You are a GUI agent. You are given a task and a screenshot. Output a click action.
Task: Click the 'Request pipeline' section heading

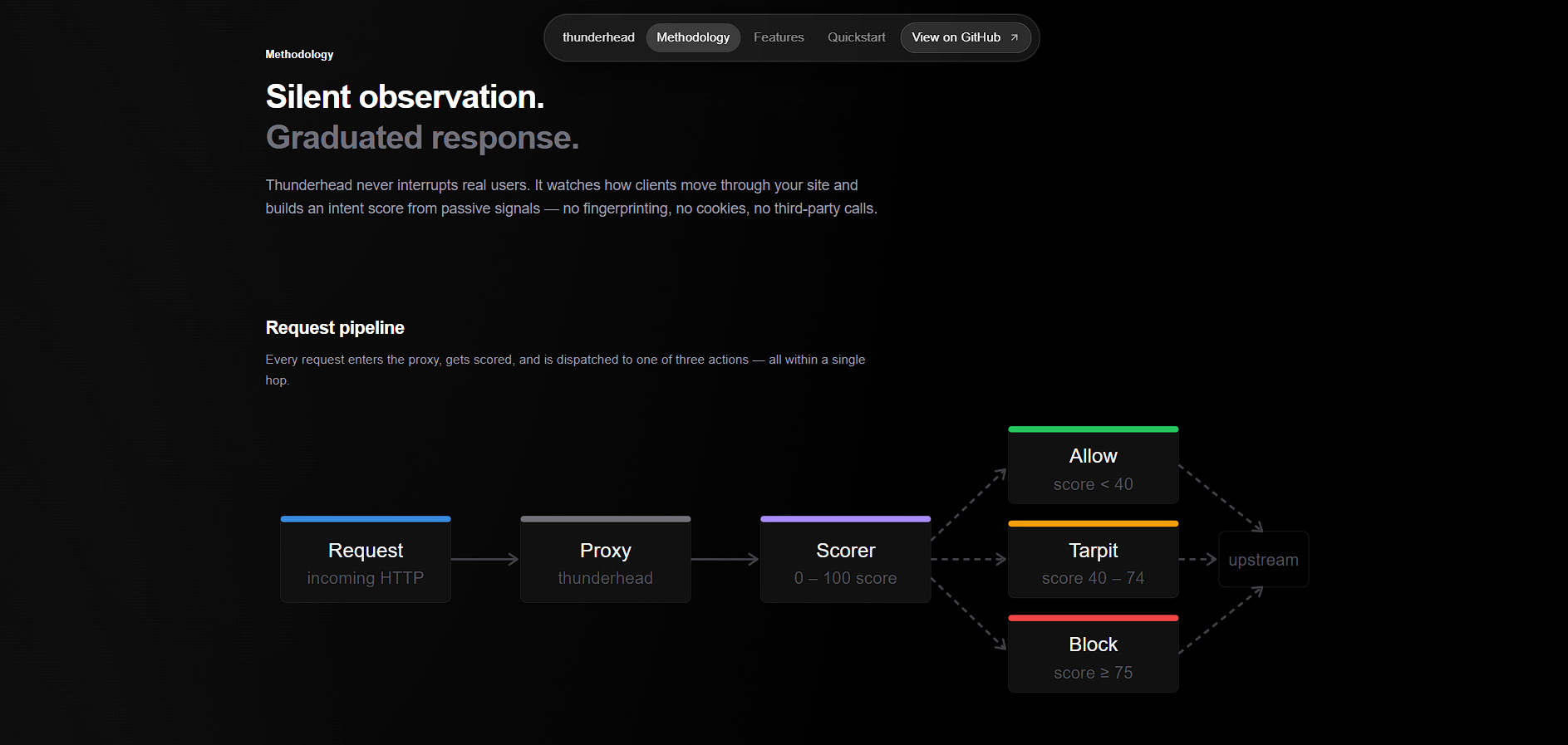(335, 328)
